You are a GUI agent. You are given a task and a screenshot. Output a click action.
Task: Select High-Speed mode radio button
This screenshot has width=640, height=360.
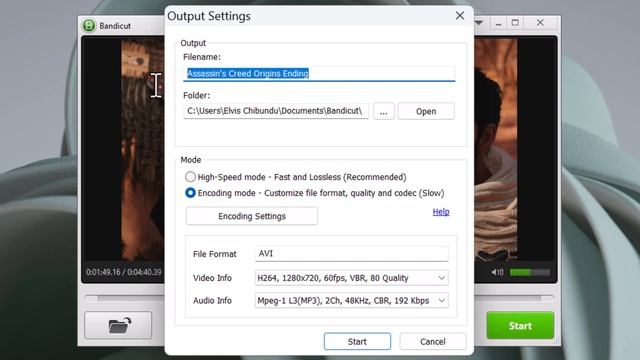pos(190,177)
